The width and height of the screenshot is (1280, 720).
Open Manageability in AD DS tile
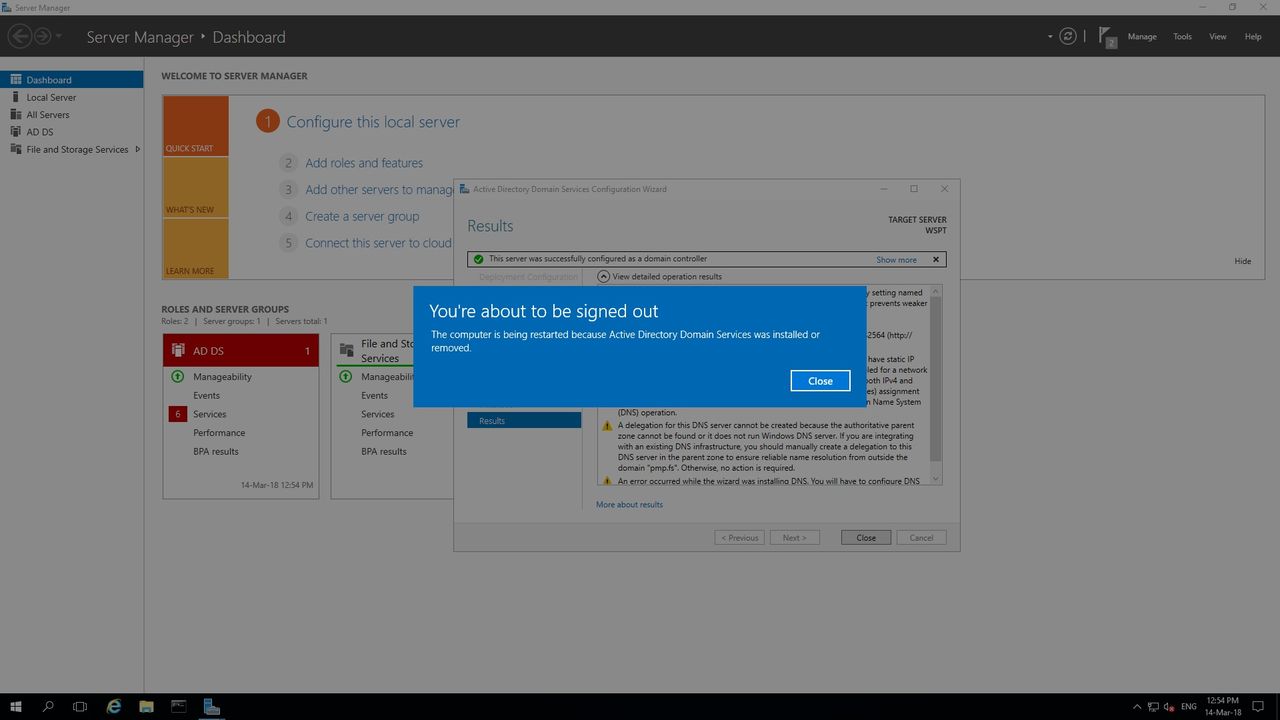(222, 377)
